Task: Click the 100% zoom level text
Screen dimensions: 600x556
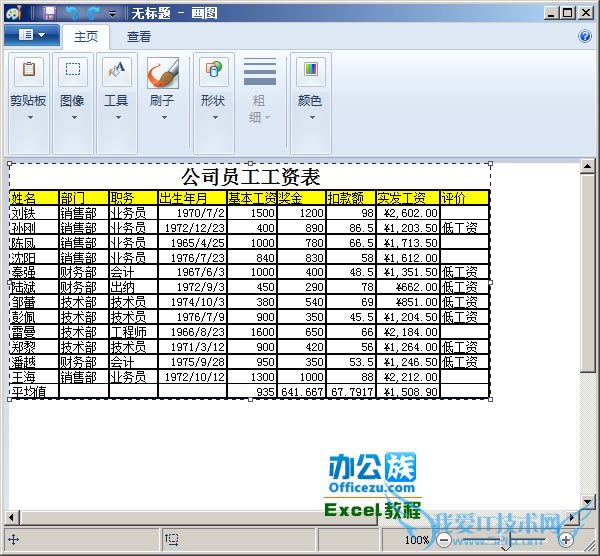Action: click(417, 540)
